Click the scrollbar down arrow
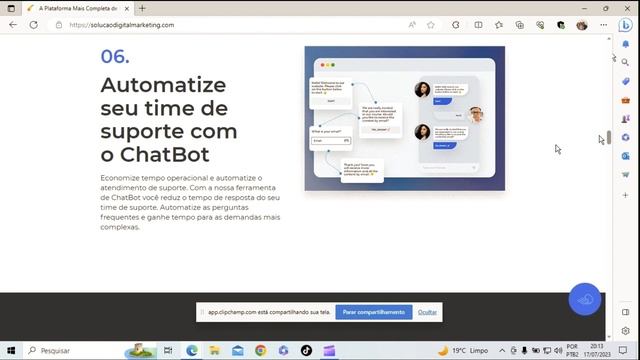Screen dimensions: 640x360 (609, 337)
